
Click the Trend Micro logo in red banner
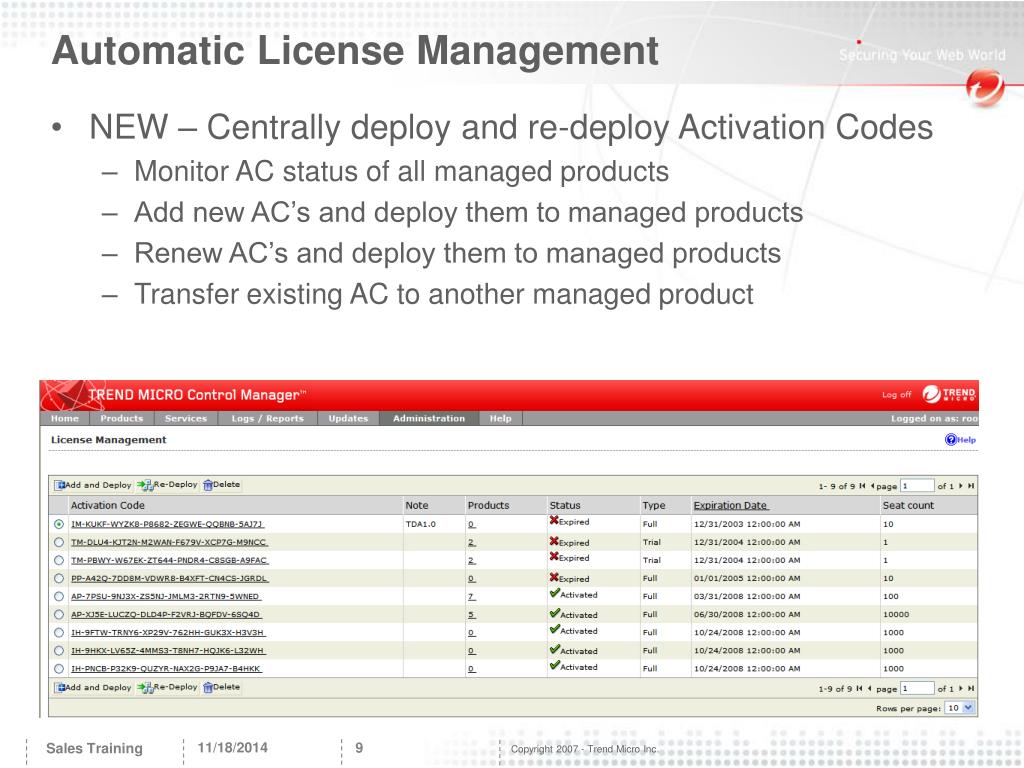949,394
